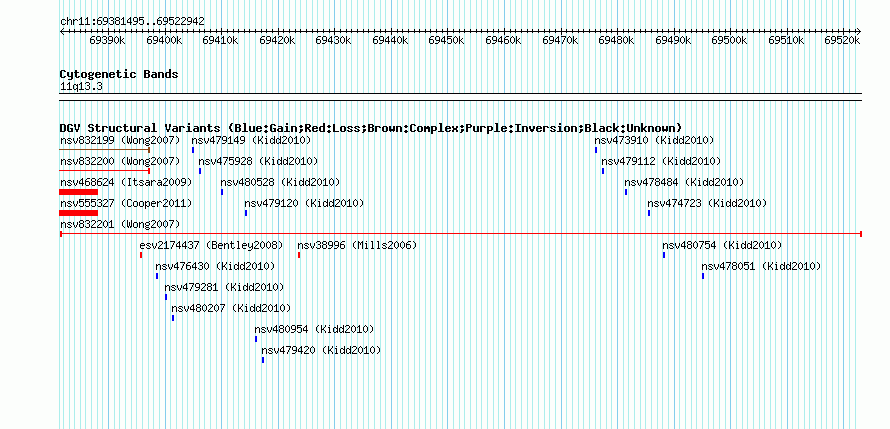Open the nsv479281 (Kidd2010) label
The width and height of the screenshot is (890, 429).
coord(224,287)
